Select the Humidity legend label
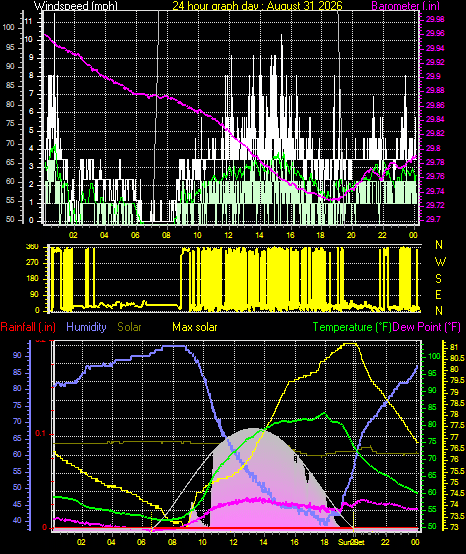The image size is (466, 554). (x=86, y=327)
